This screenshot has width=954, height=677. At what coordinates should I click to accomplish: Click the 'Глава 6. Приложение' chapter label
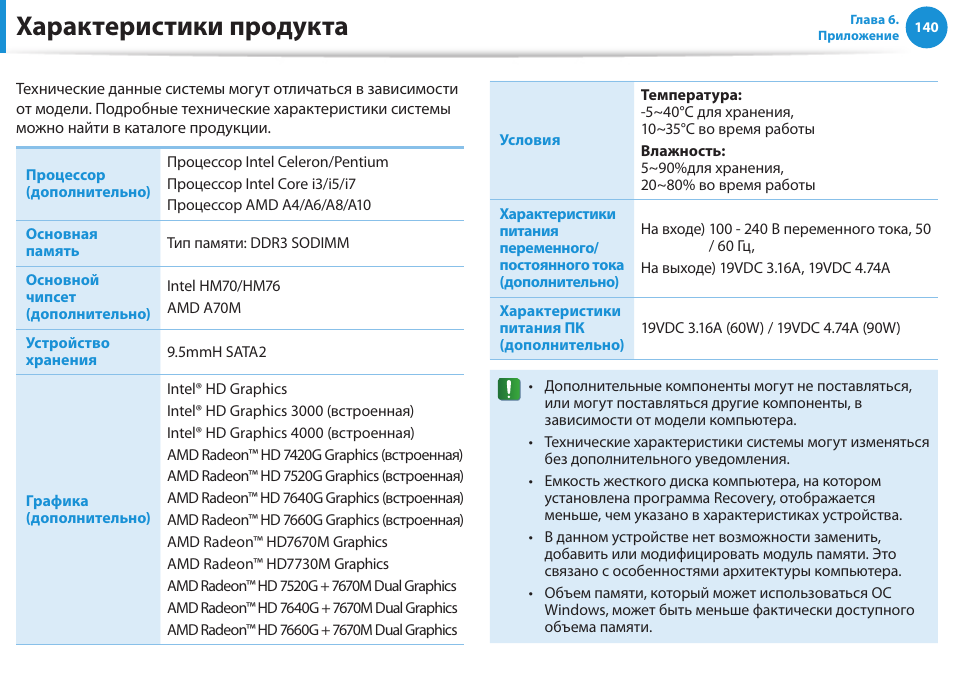click(858, 28)
